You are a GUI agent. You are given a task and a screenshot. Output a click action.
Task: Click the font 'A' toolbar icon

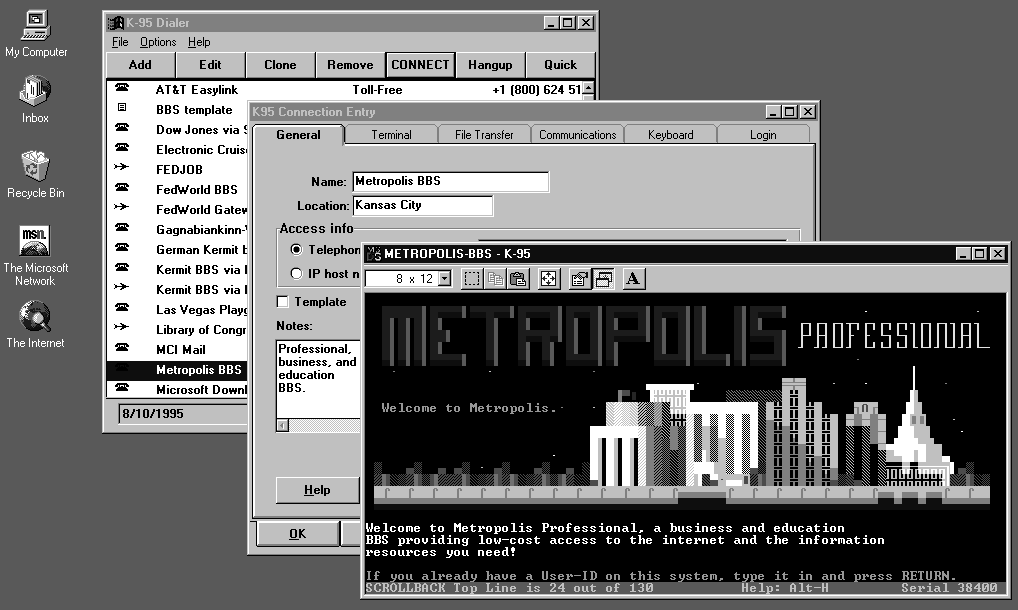tap(634, 279)
